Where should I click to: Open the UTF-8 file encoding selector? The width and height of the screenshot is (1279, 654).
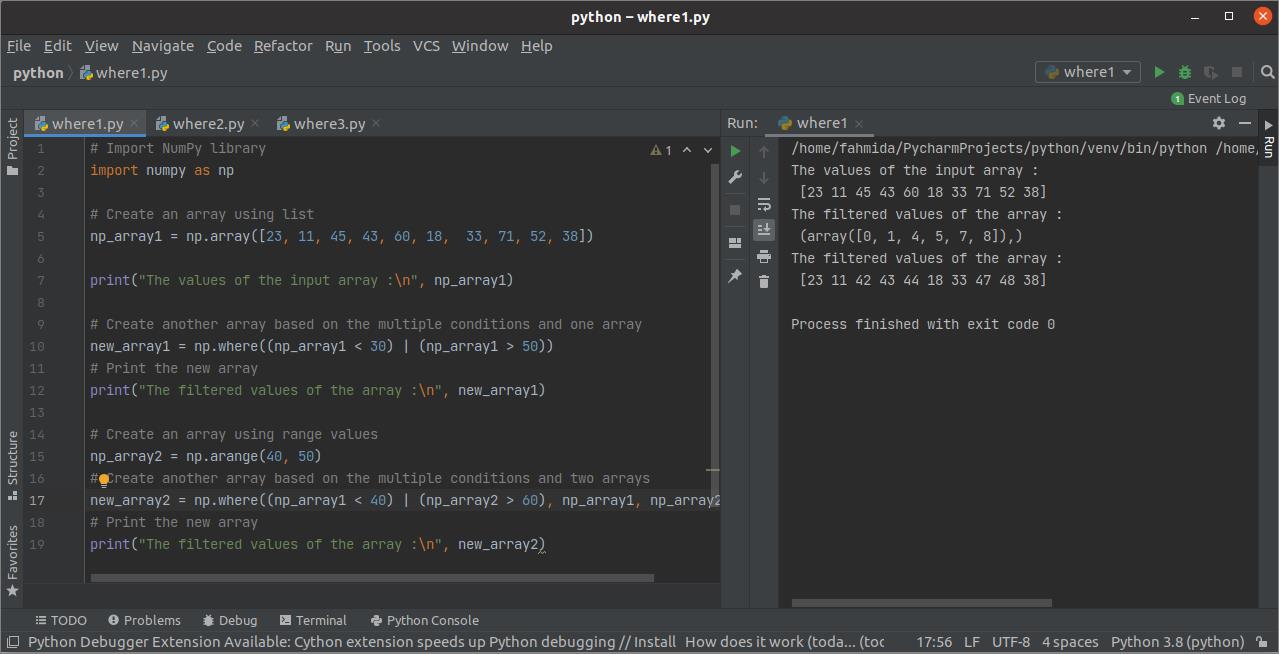[1010, 642]
